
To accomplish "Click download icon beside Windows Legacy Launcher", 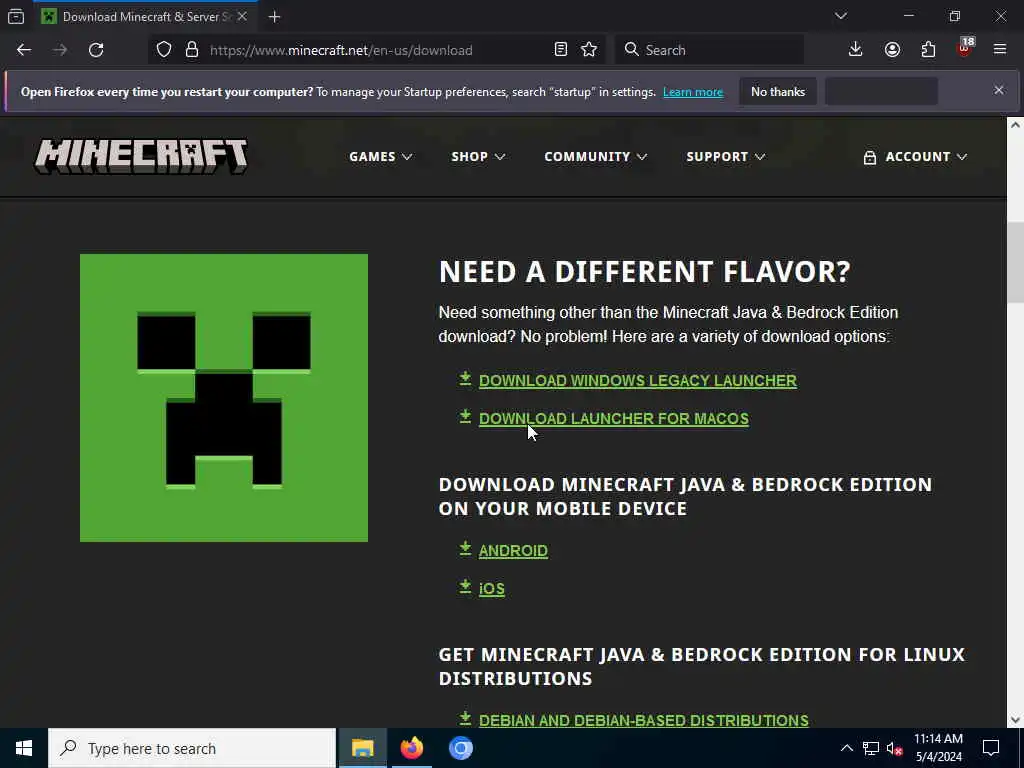I will [465, 379].
